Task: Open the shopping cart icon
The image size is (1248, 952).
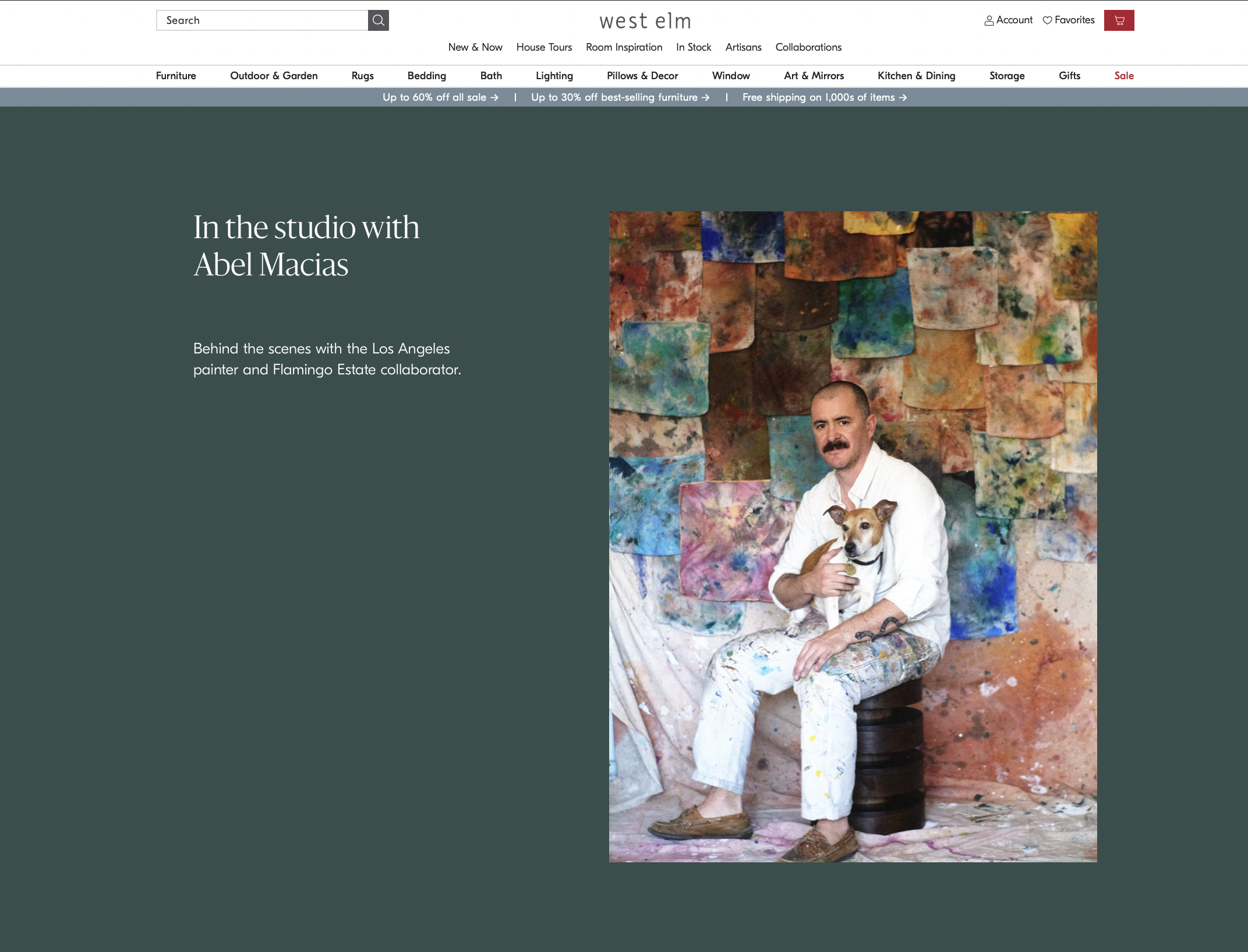Action: click(x=1119, y=20)
